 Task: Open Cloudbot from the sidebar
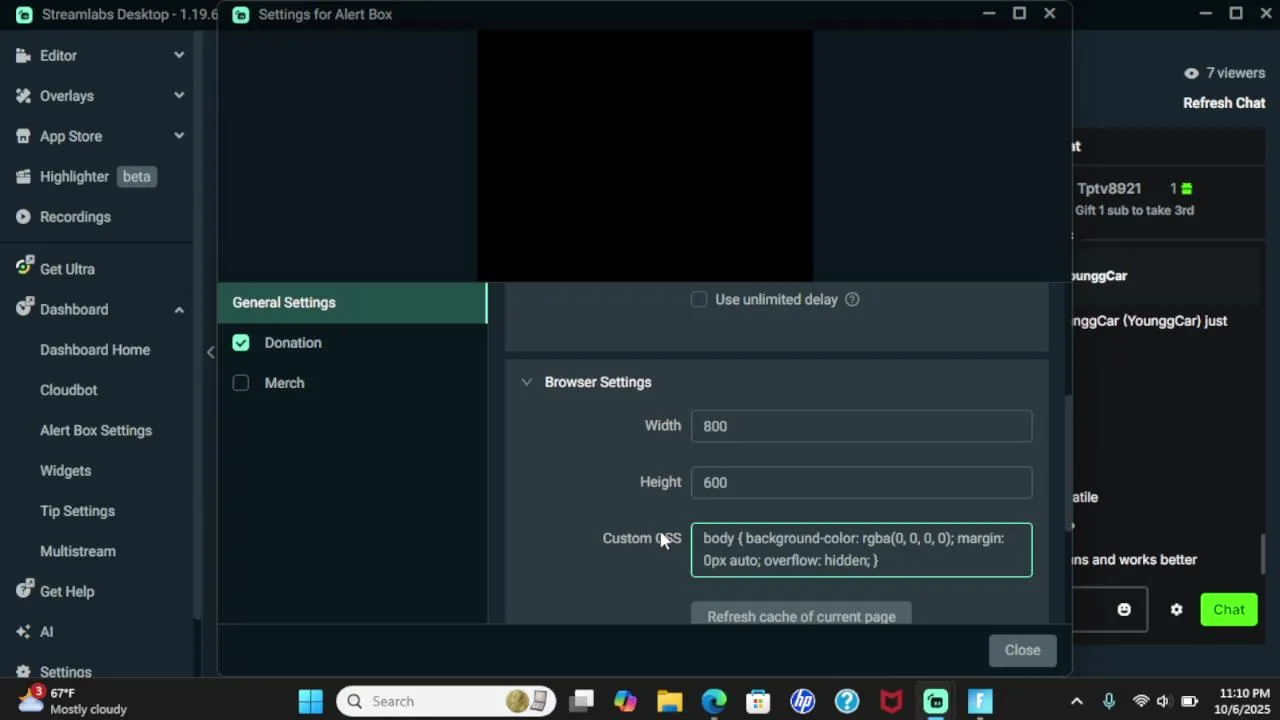tap(69, 390)
